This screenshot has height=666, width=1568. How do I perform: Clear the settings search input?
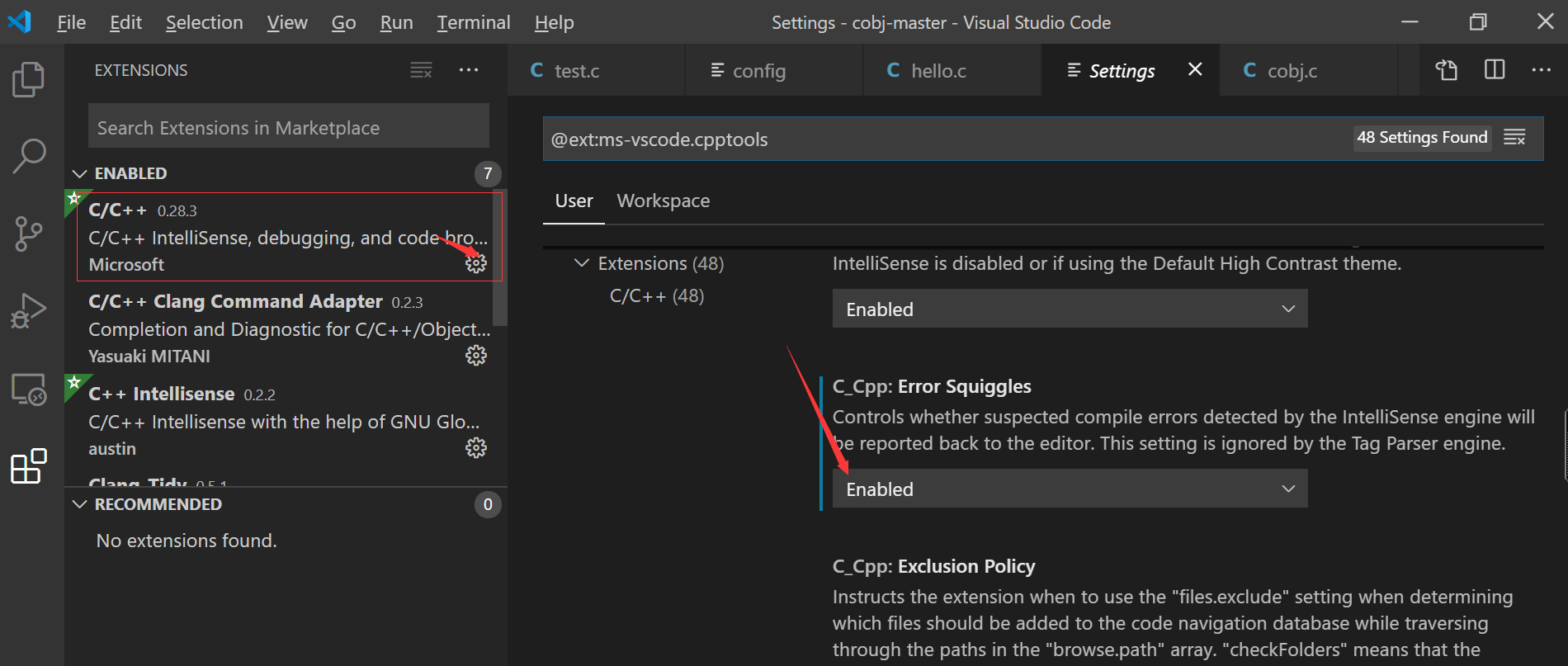coord(1514,137)
